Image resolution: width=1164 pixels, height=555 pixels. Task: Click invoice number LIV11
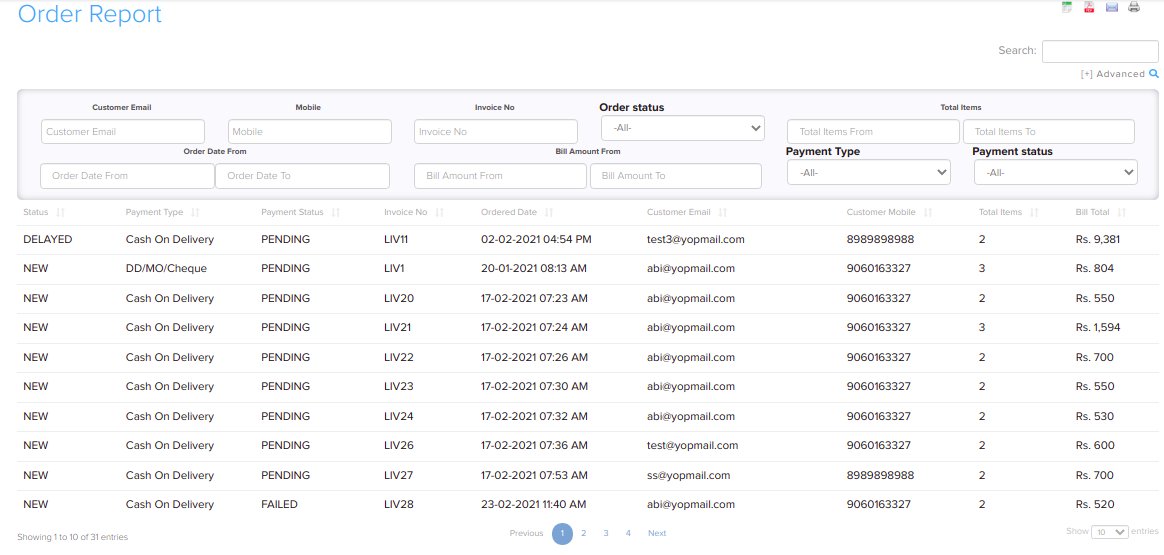[x=396, y=240]
